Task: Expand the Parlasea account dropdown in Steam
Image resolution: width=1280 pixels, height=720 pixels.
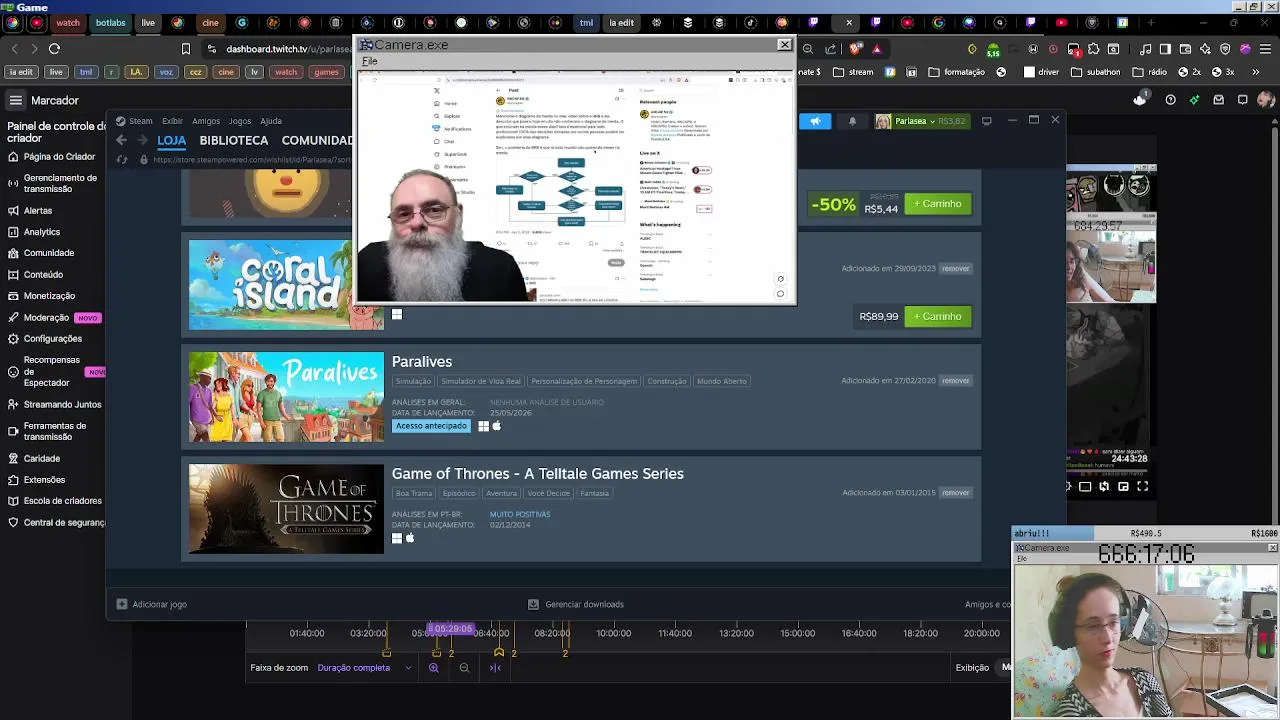Action: [920, 121]
